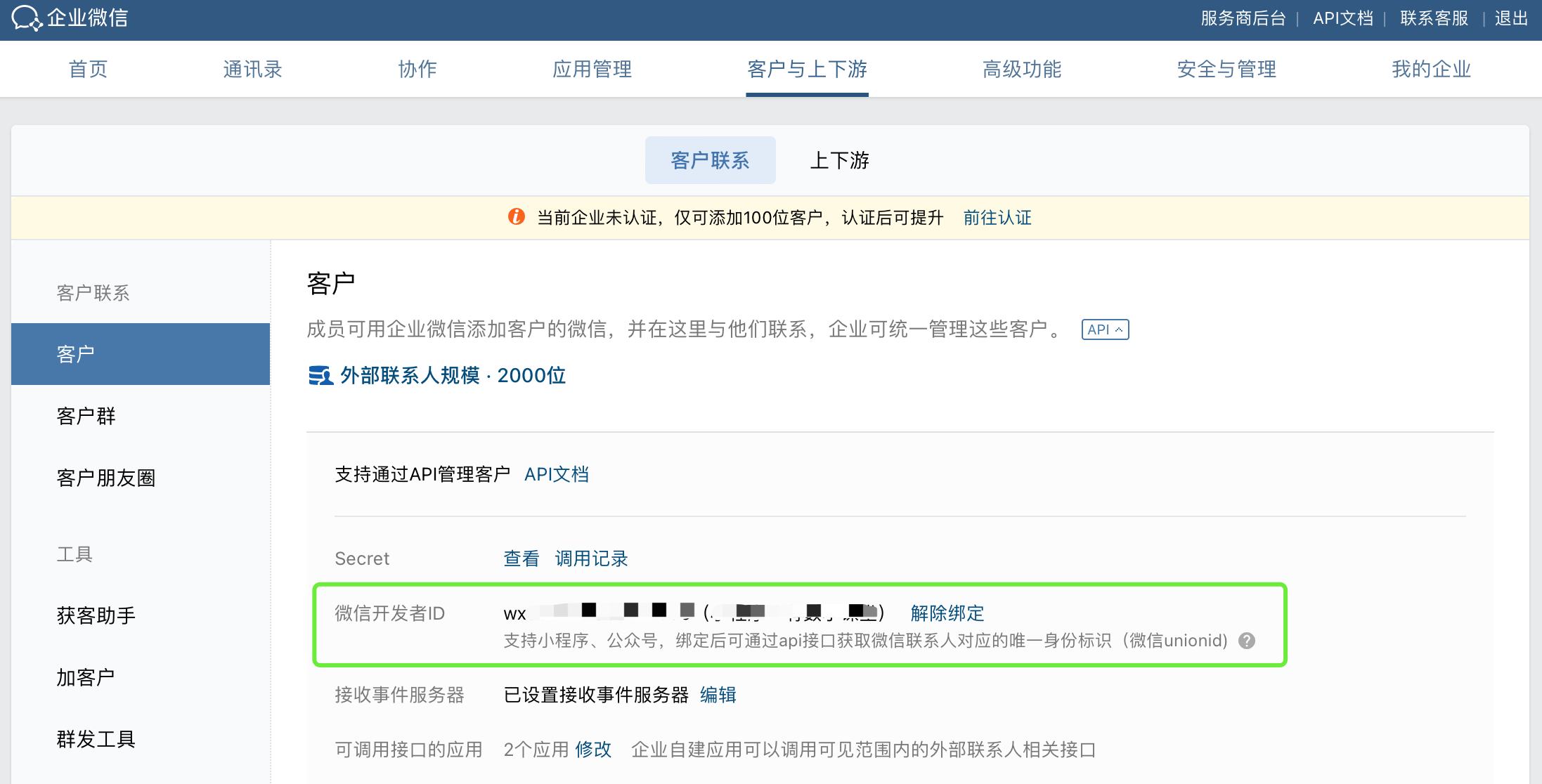Viewport: 1542px width, 784px height.
Task: Select the 客户与上下游 tab
Action: tap(807, 69)
